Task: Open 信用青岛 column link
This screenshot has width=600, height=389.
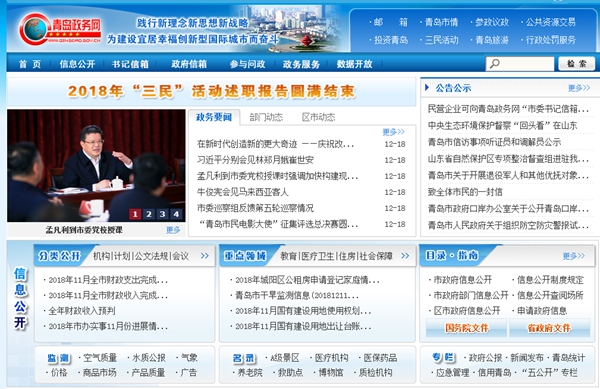Action: click(x=494, y=373)
